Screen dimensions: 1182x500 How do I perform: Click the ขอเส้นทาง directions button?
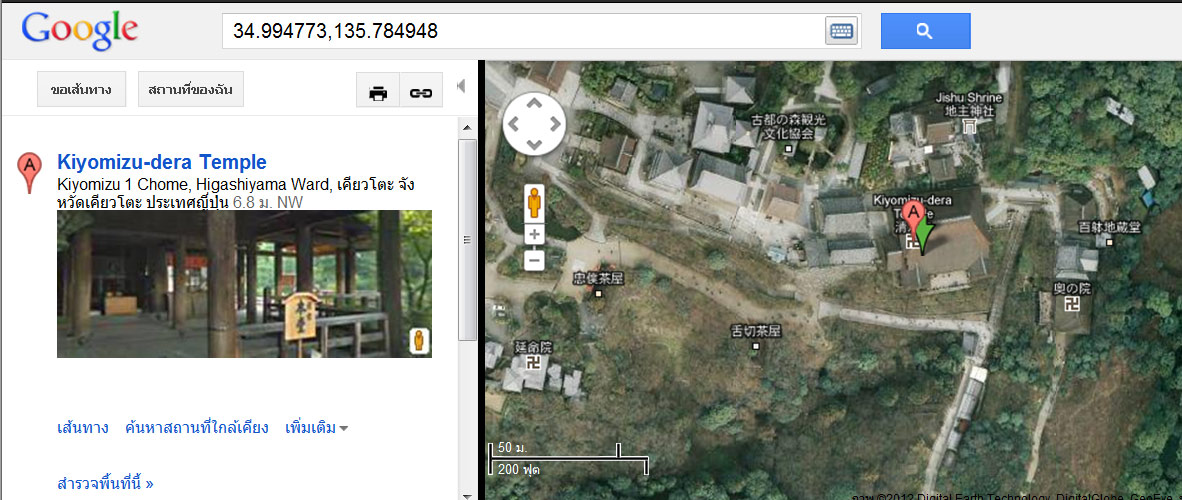pos(81,90)
